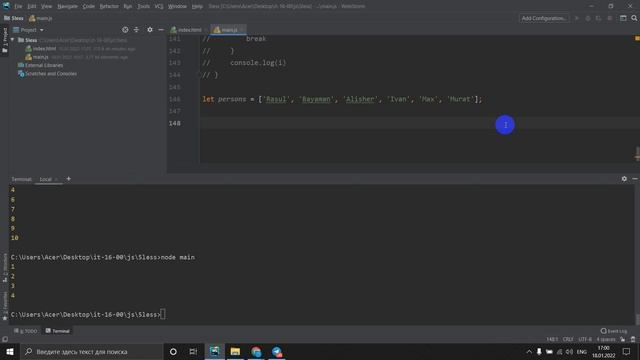Open Terminal panel settings gear
The width and height of the screenshot is (640, 360).
coord(624,179)
